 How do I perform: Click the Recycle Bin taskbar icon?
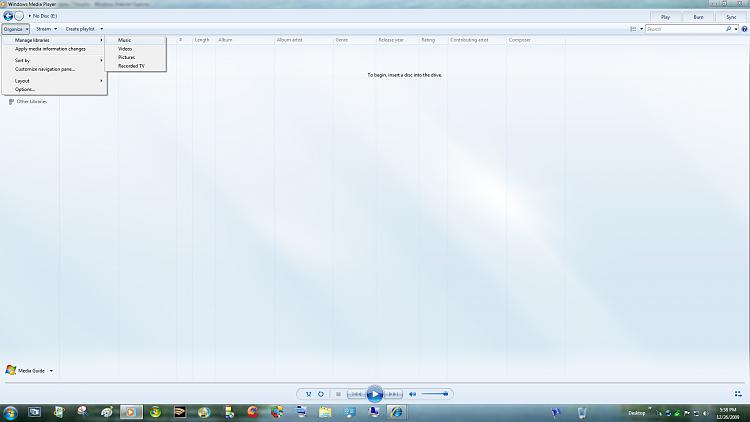click(582, 412)
